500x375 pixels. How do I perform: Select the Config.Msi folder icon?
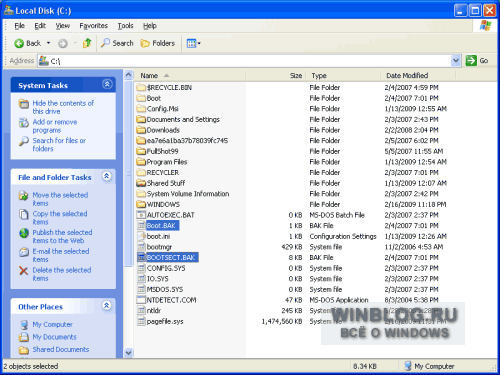(141, 109)
